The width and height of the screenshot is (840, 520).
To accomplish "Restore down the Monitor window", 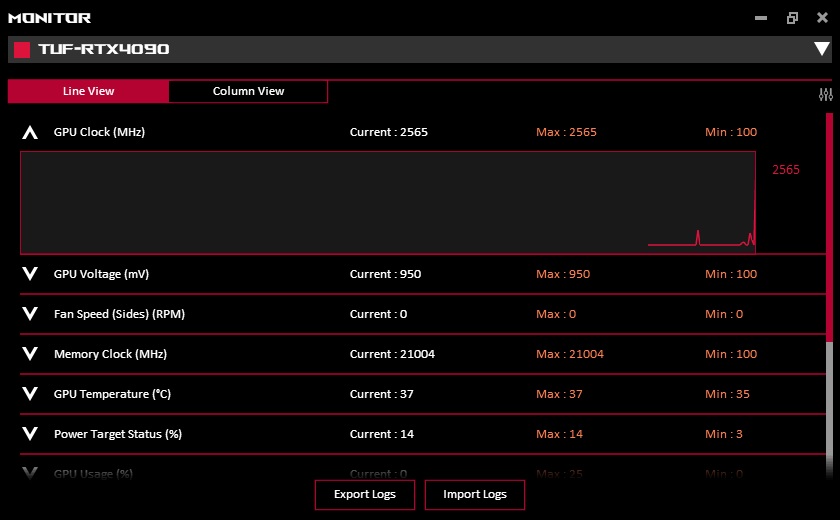I will 792,18.
